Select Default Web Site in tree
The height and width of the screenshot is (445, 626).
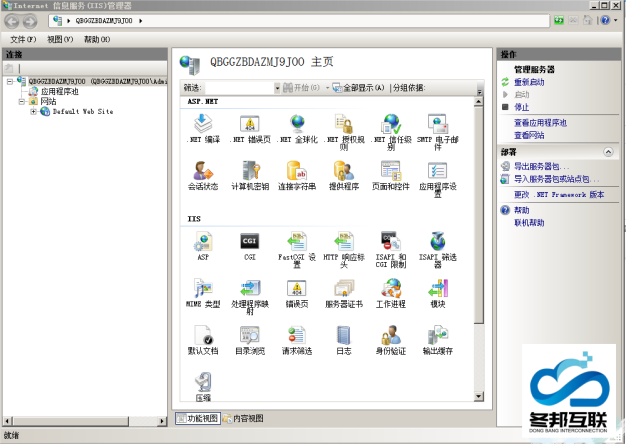pos(83,111)
